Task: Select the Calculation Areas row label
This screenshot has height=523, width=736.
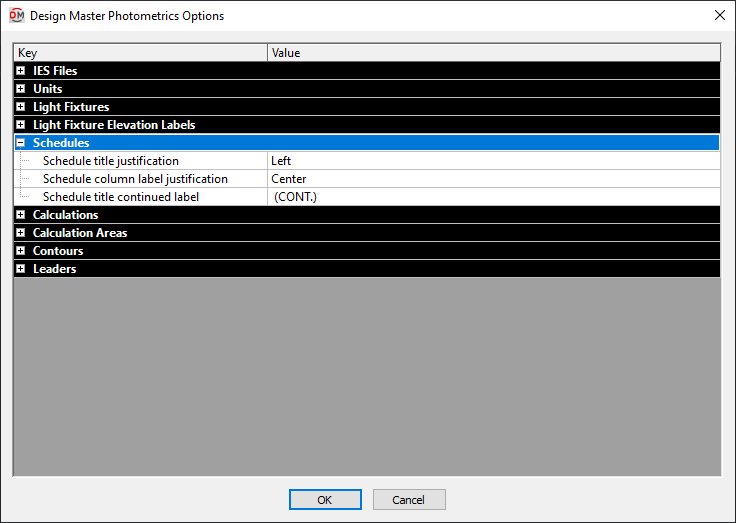Action: (80, 233)
